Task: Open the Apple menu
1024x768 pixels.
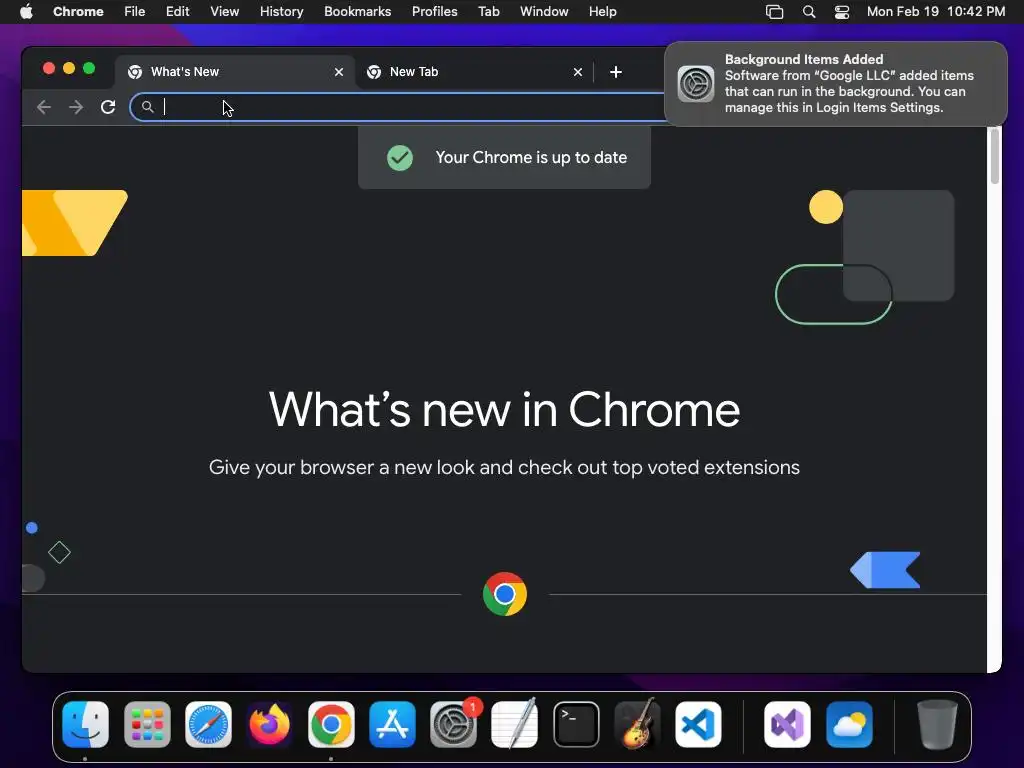Action: click(26, 12)
